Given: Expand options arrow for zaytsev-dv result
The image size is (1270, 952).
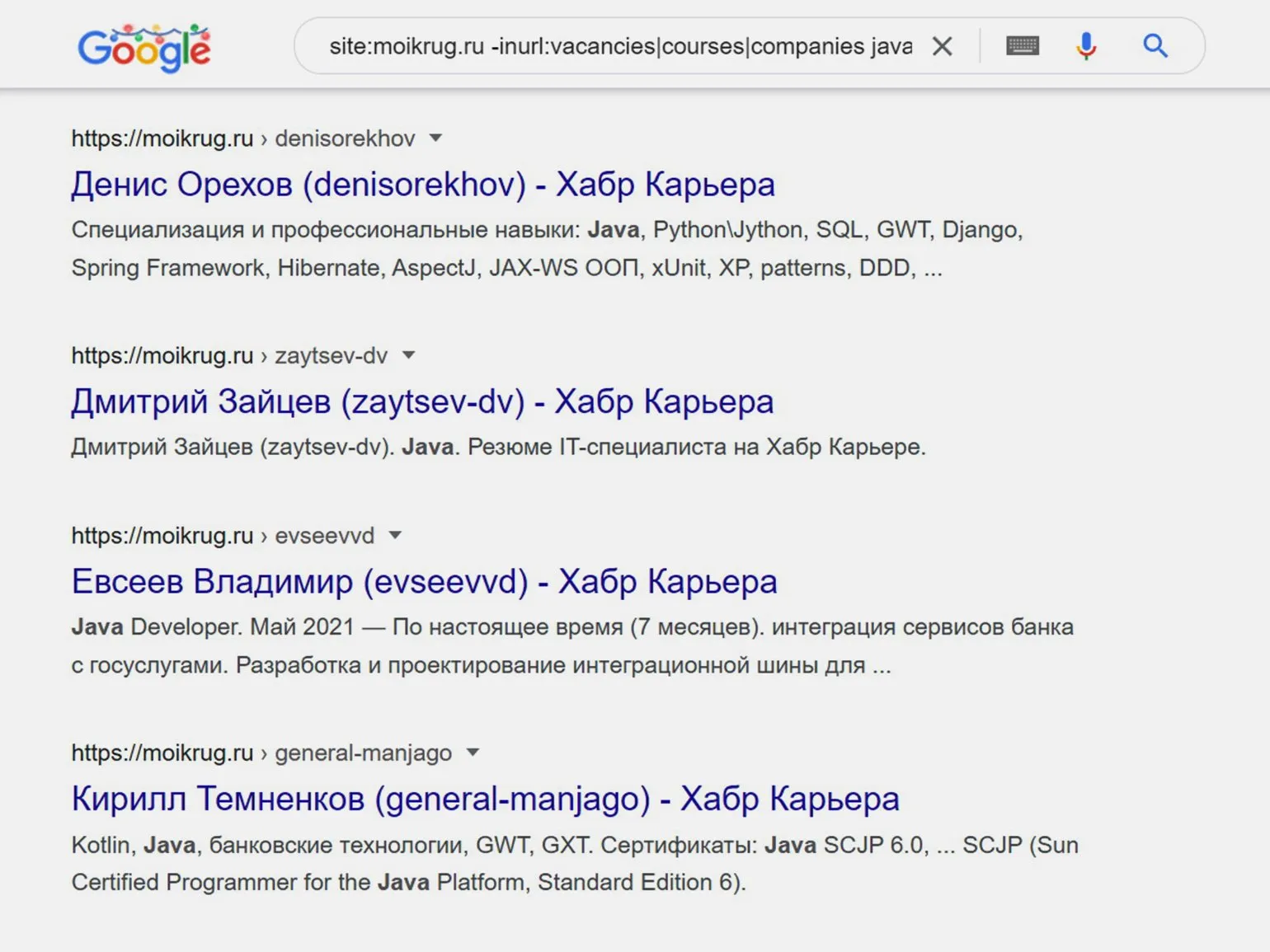Looking at the screenshot, I should [408, 356].
